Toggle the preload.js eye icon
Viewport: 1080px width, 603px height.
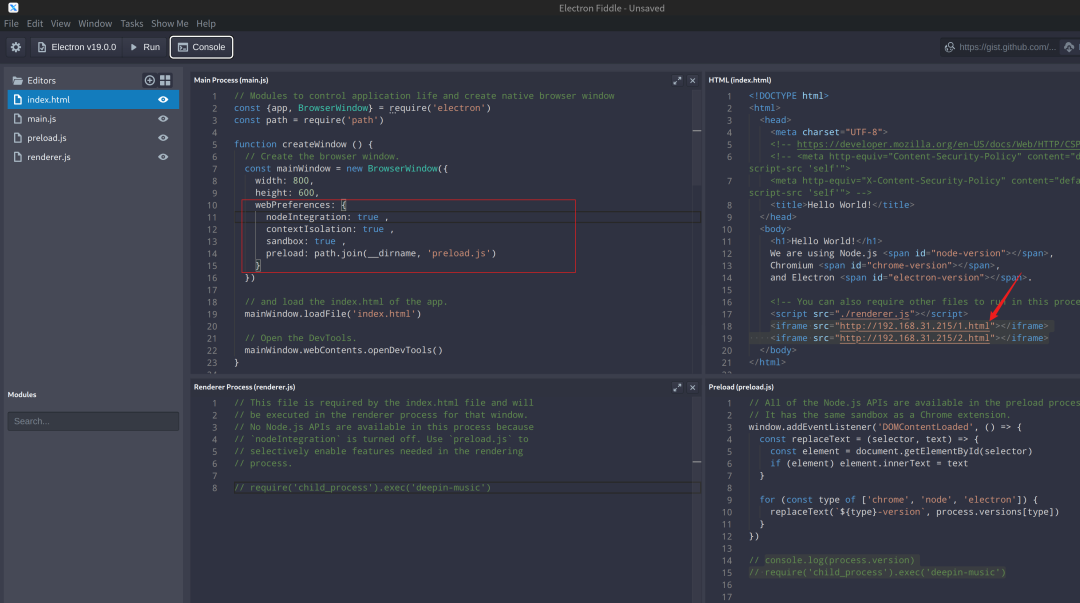click(163, 138)
